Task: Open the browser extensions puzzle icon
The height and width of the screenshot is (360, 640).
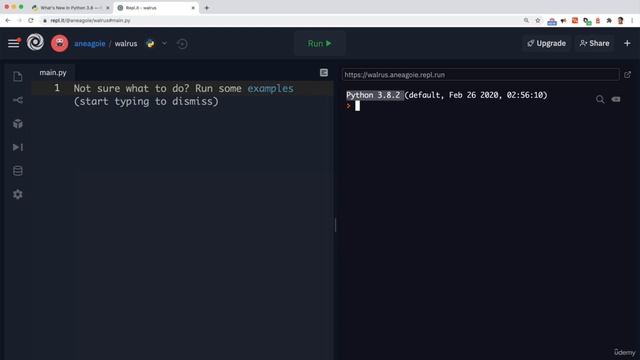Action: pos(609,20)
